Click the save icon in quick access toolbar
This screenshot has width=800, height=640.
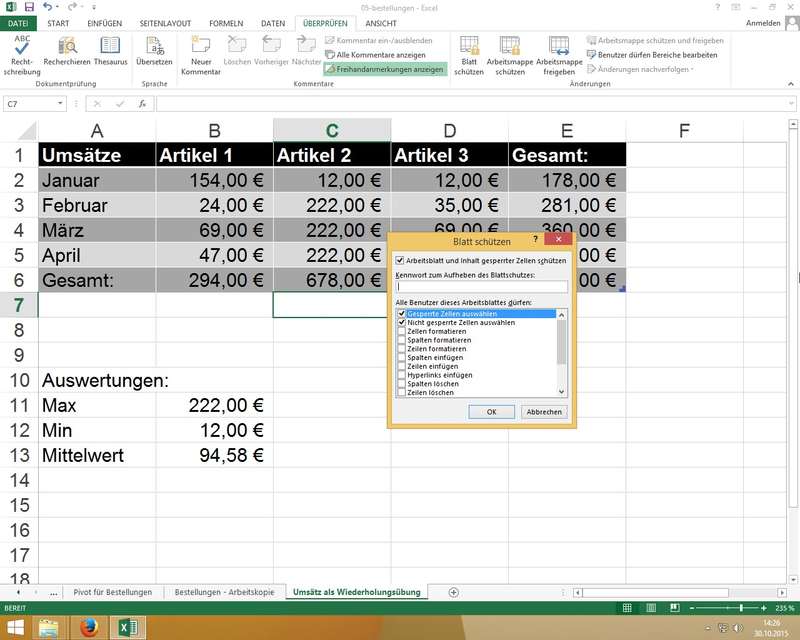[x=28, y=7]
